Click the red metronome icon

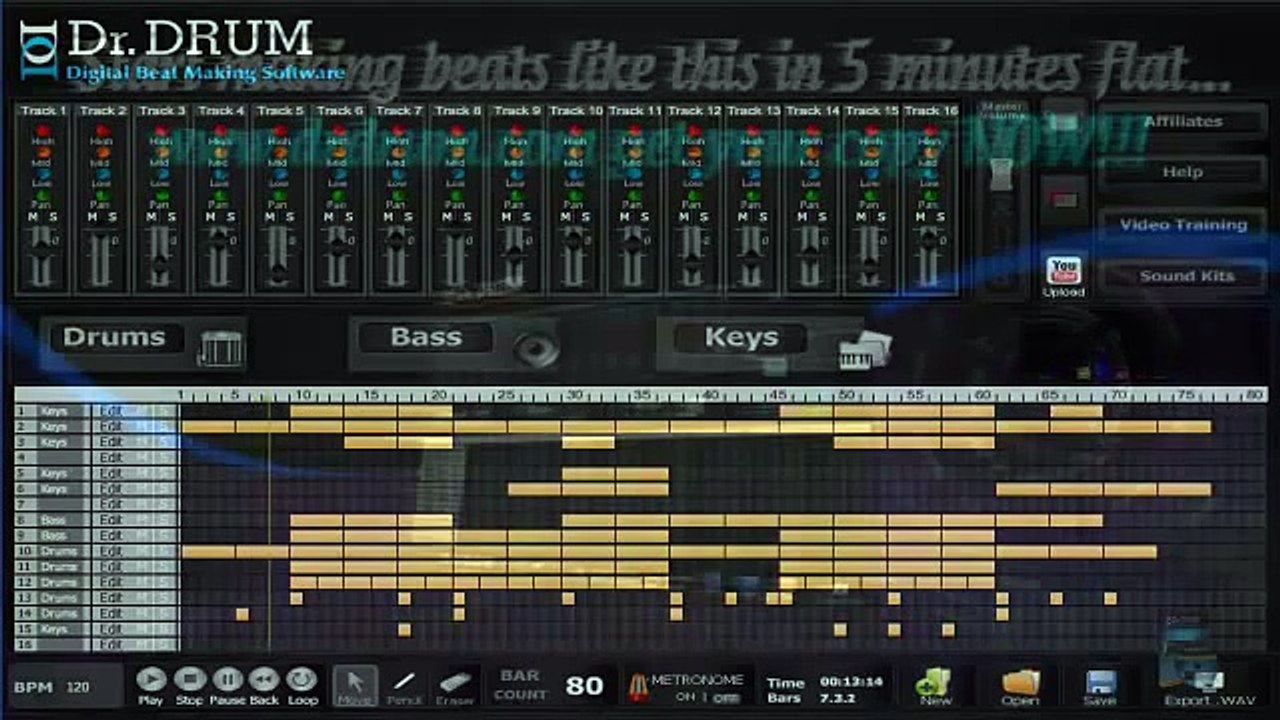(x=636, y=687)
